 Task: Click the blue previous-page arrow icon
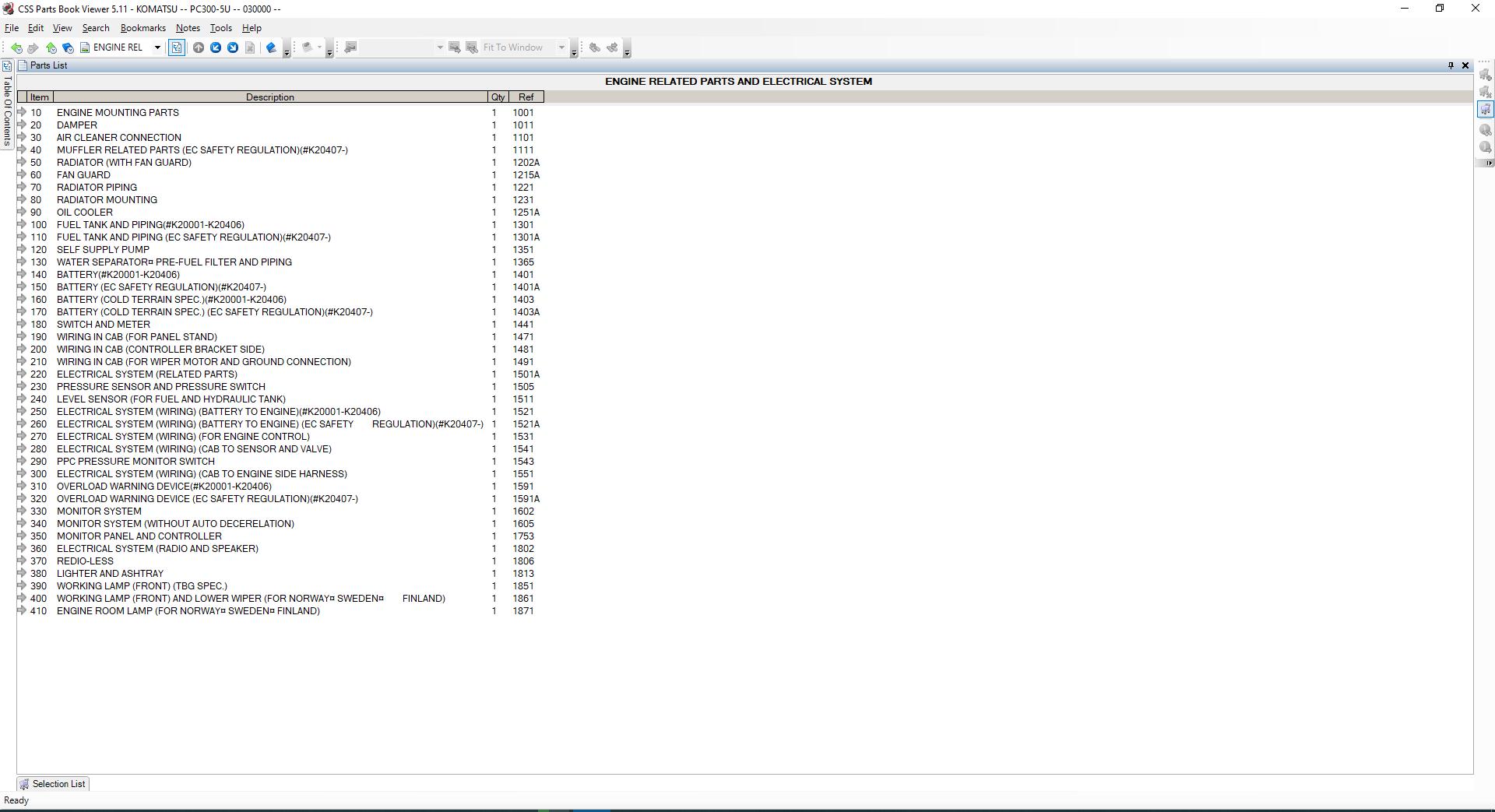click(x=216, y=47)
